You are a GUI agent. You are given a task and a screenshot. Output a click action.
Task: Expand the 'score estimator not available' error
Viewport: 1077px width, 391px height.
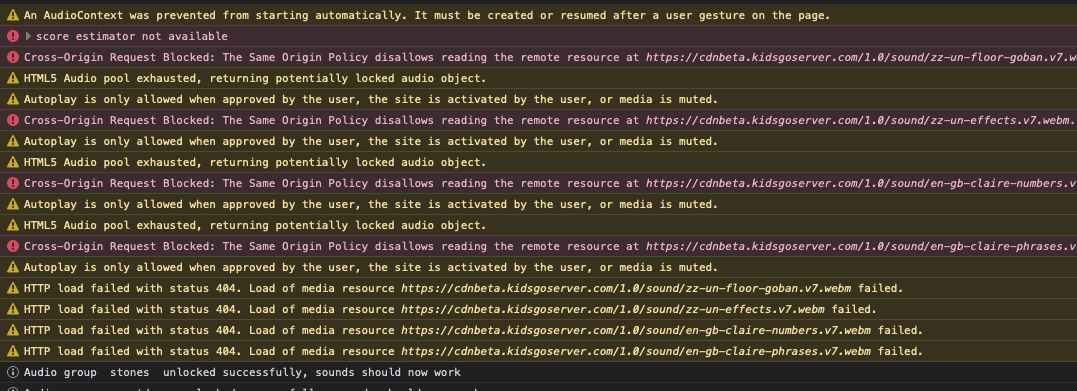click(28, 36)
